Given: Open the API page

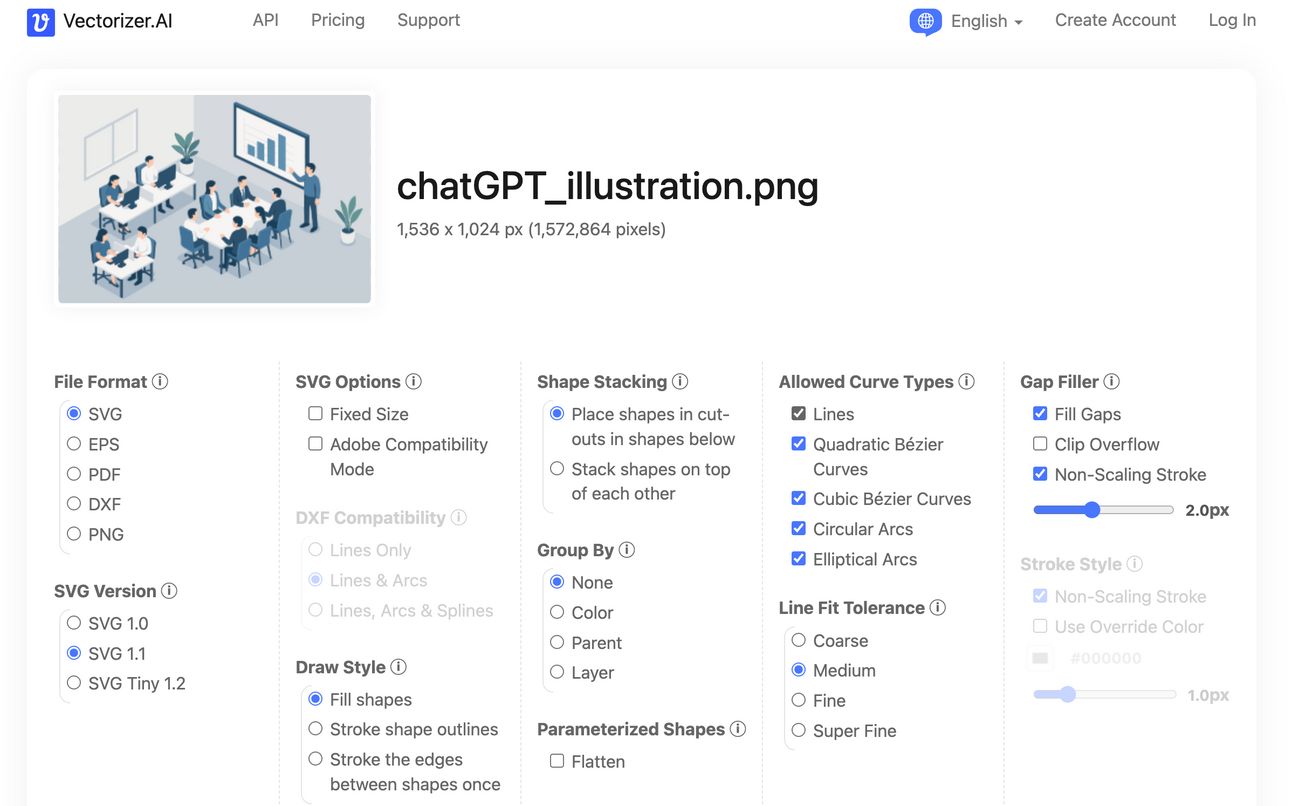Looking at the screenshot, I should [265, 20].
